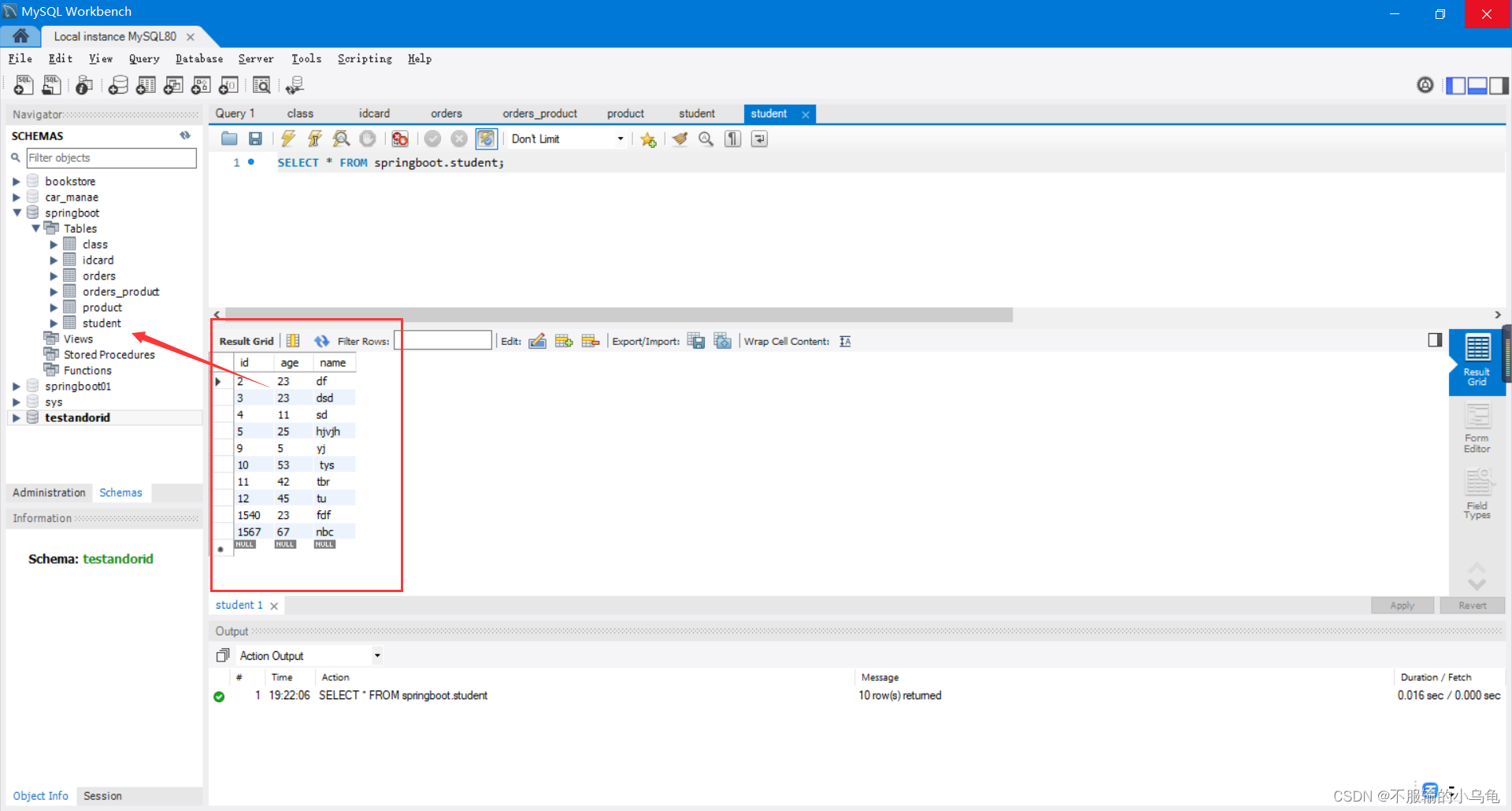Reconnect to DBMS toolbar icon
This screenshot has height=811, width=1512.
295,85
